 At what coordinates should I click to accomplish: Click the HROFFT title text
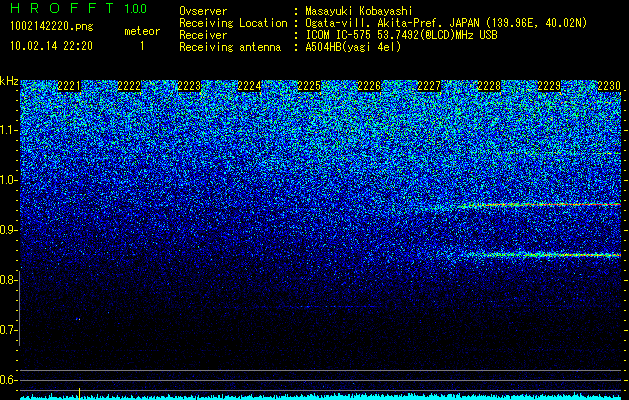(x=62, y=8)
